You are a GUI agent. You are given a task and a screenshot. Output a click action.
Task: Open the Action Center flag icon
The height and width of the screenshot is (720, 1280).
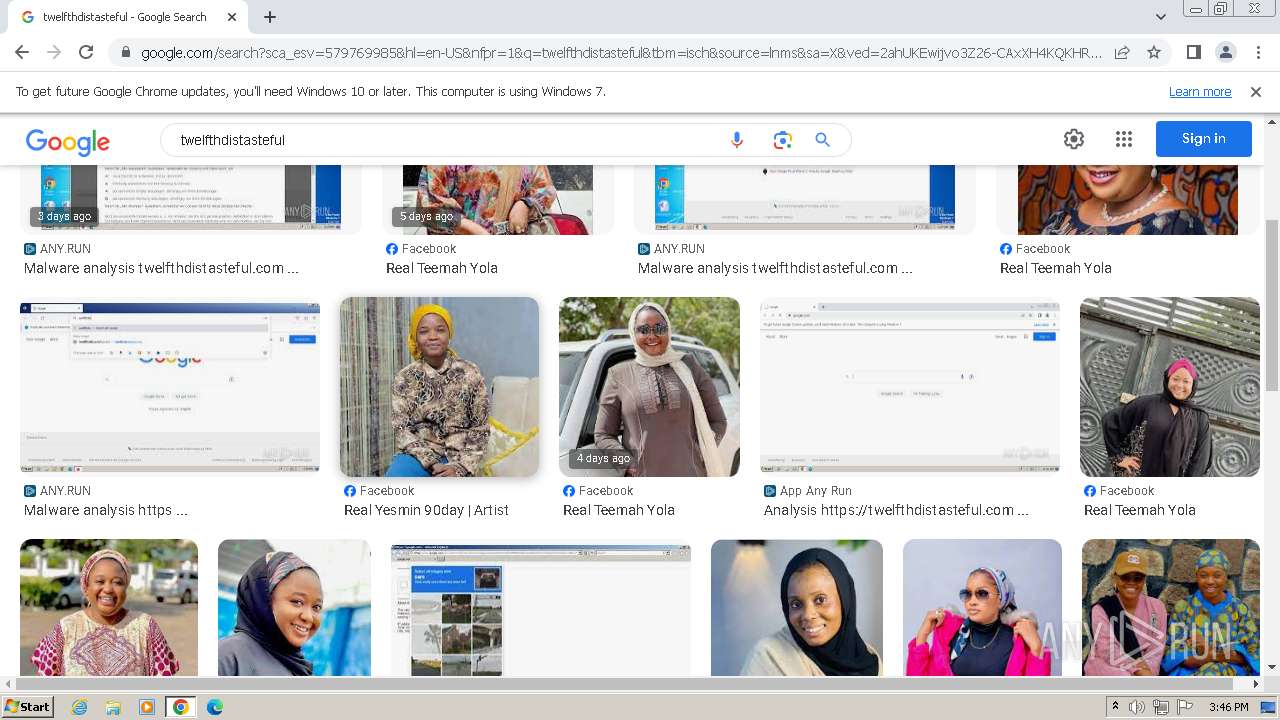tap(1186, 707)
